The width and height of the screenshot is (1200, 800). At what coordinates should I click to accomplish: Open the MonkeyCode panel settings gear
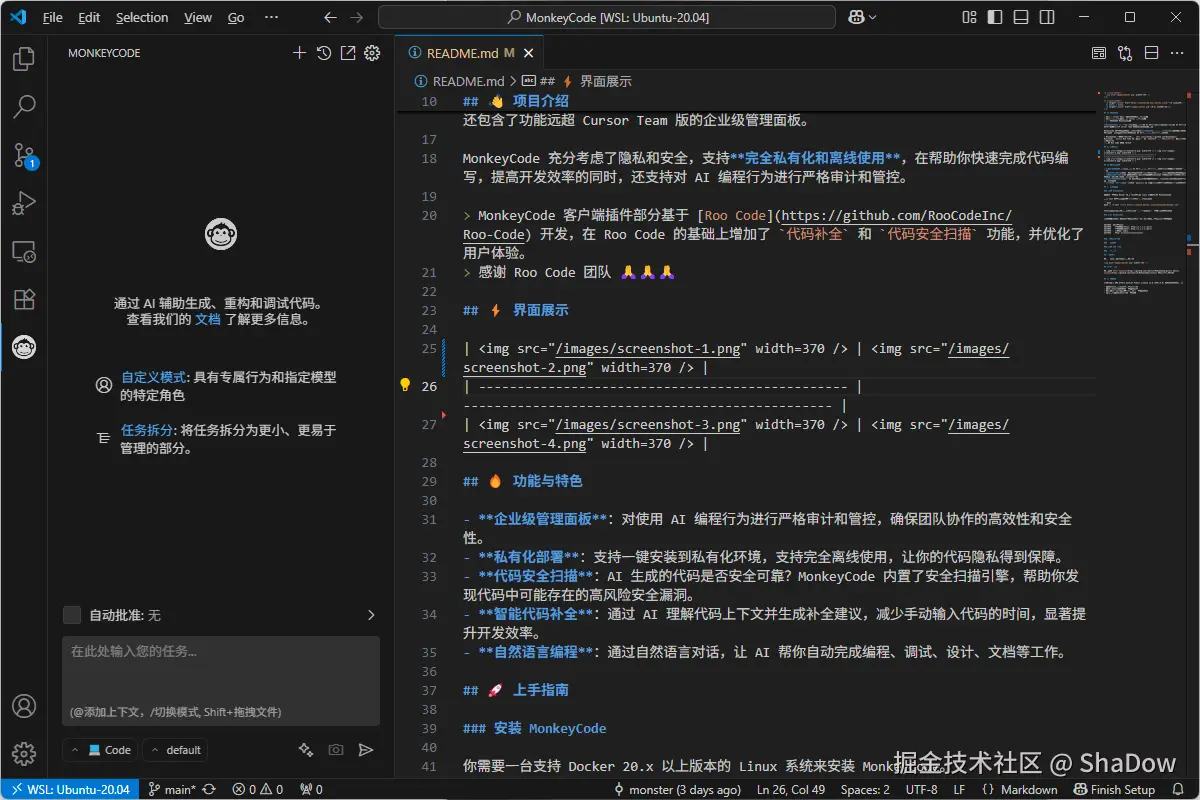pos(371,52)
